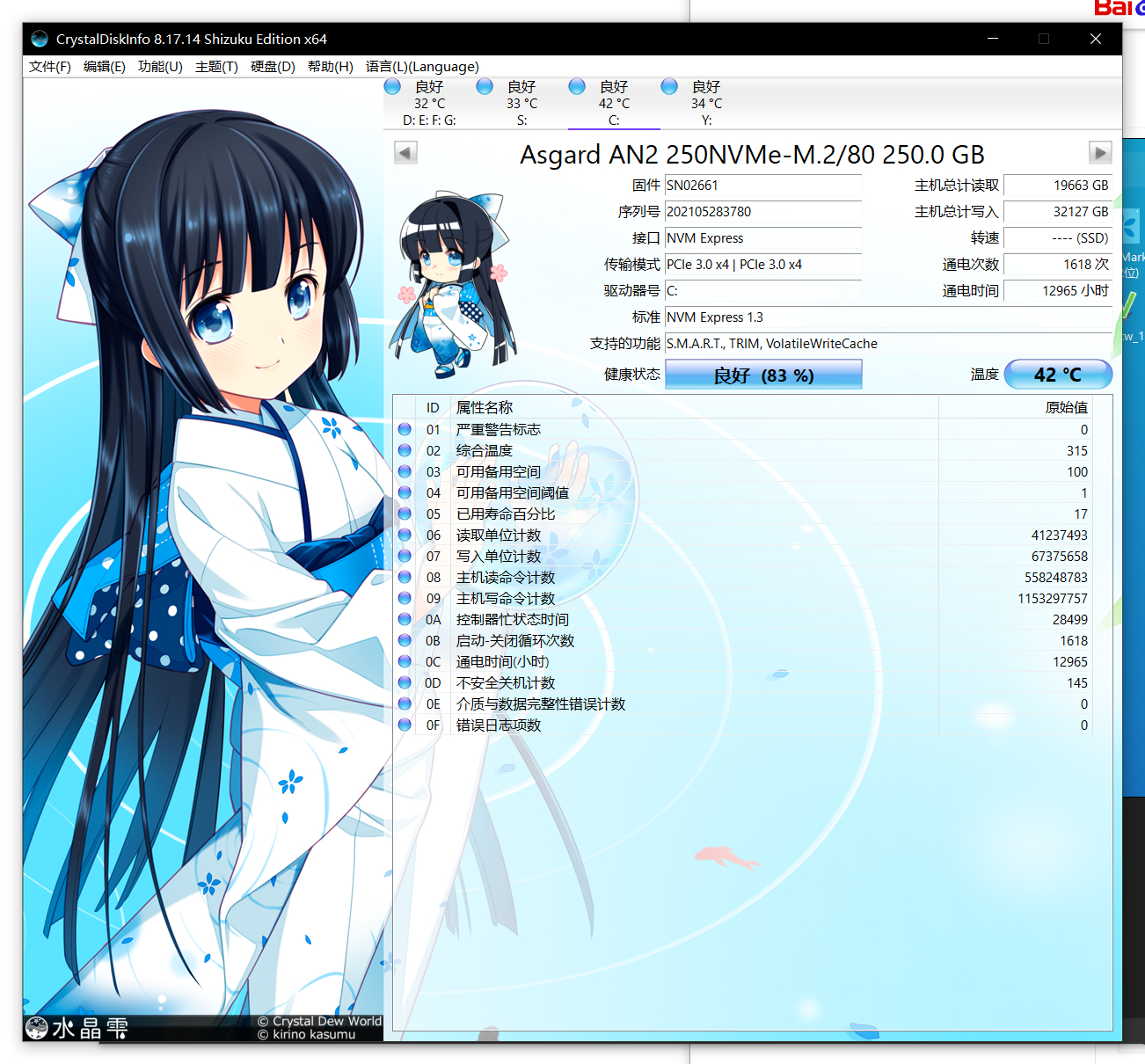
Task: Select the 不安全关机计数 attribute name
Action: (506, 682)
